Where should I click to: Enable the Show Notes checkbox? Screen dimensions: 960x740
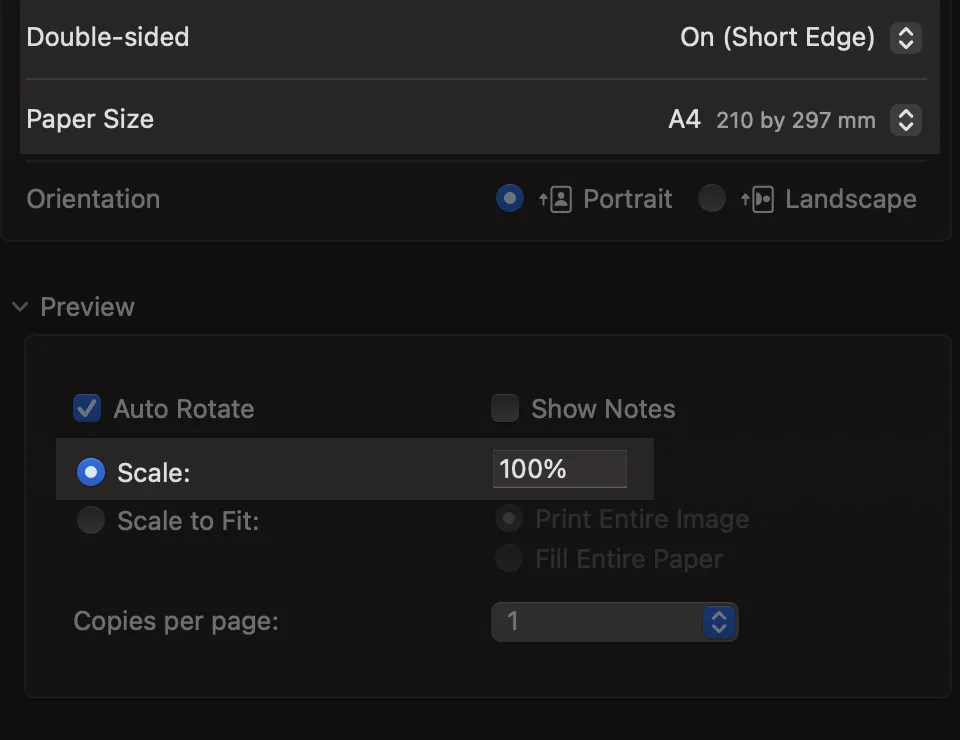[x=505, y=408]
